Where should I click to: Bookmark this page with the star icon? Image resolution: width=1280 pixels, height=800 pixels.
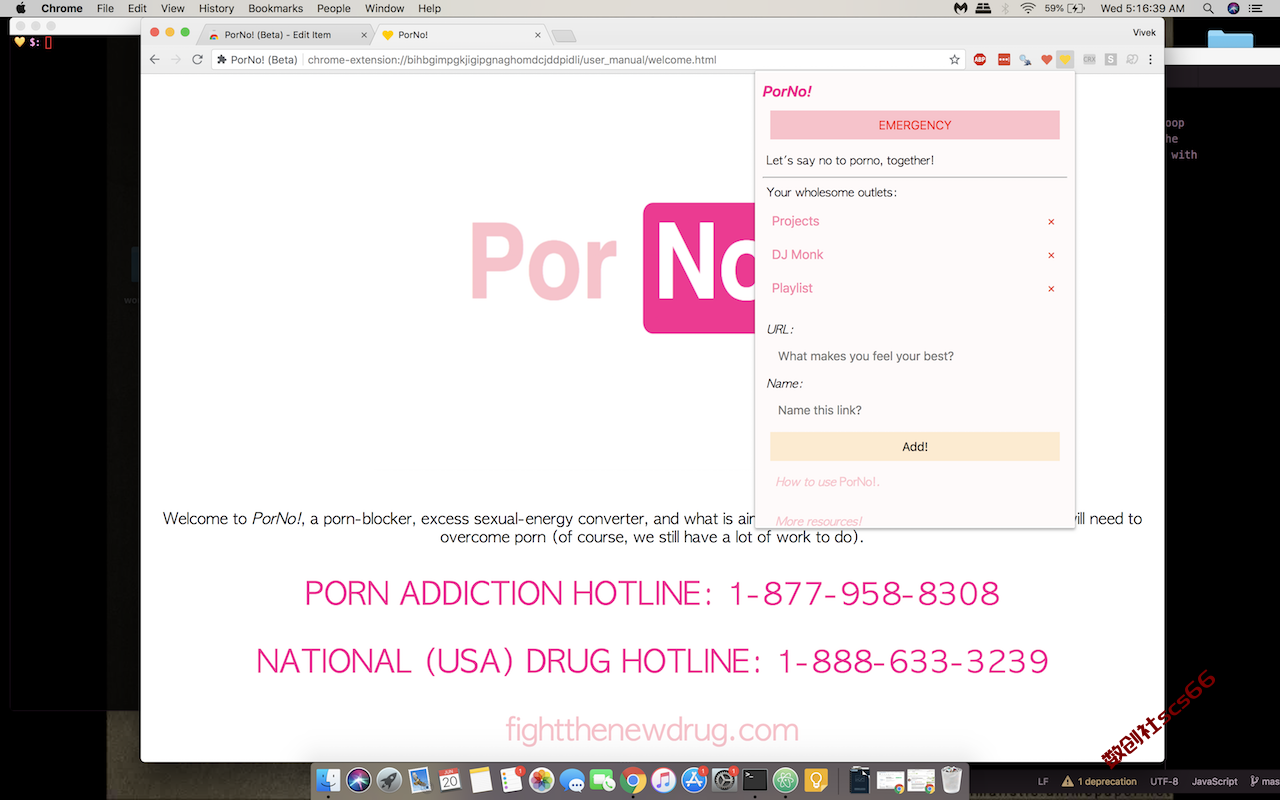coord(955,60)
